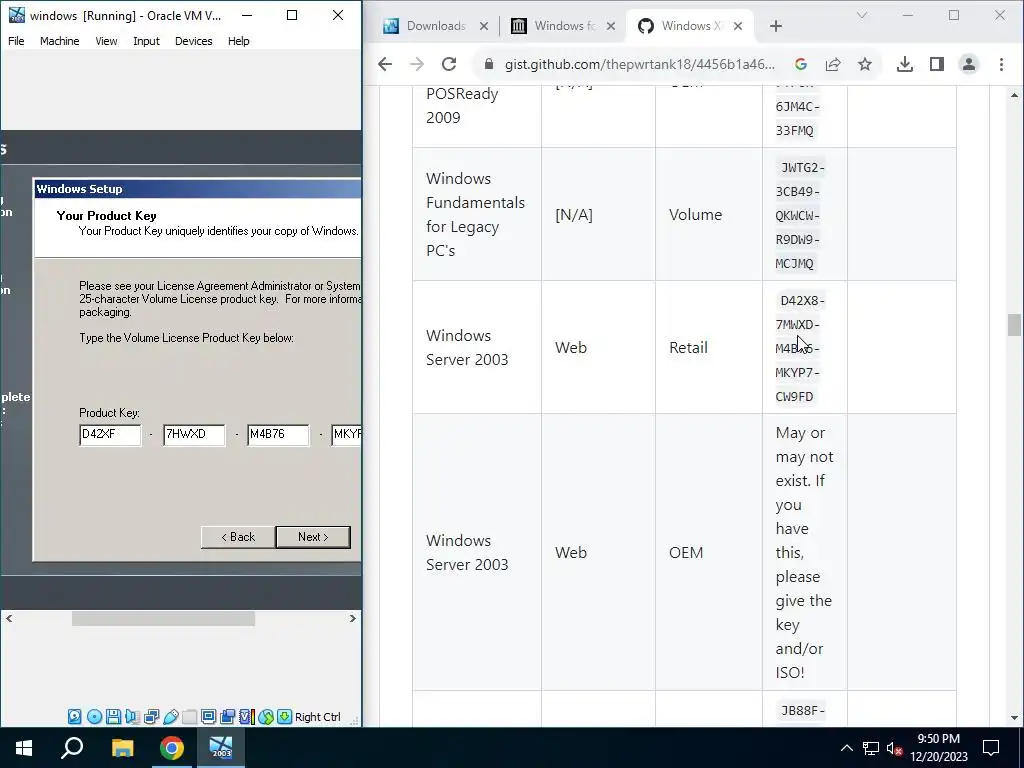
Task: Click the network adapters indicator in VirtualBox
Action: click(x=152, y=716)
